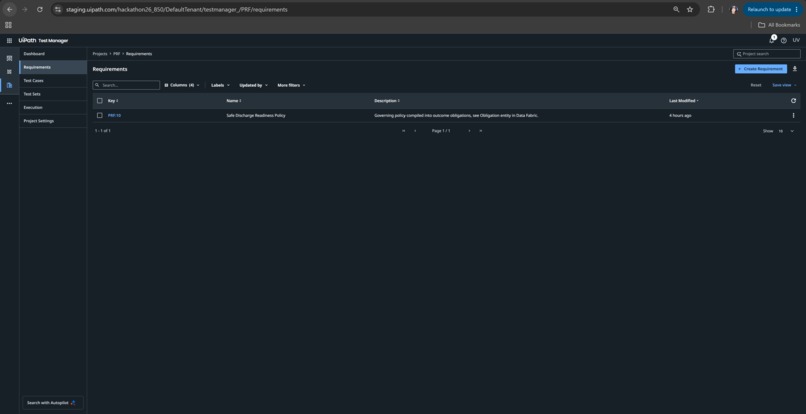Click the browser forward arrow
This screenshot has height=414, width=806.
(25, 9)
